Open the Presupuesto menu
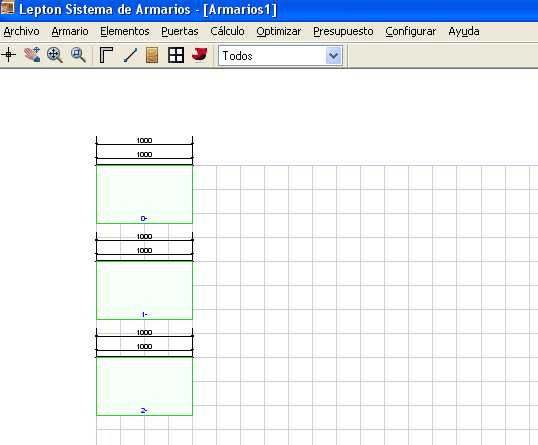538x445 pixels. click(x=343, y=31)
